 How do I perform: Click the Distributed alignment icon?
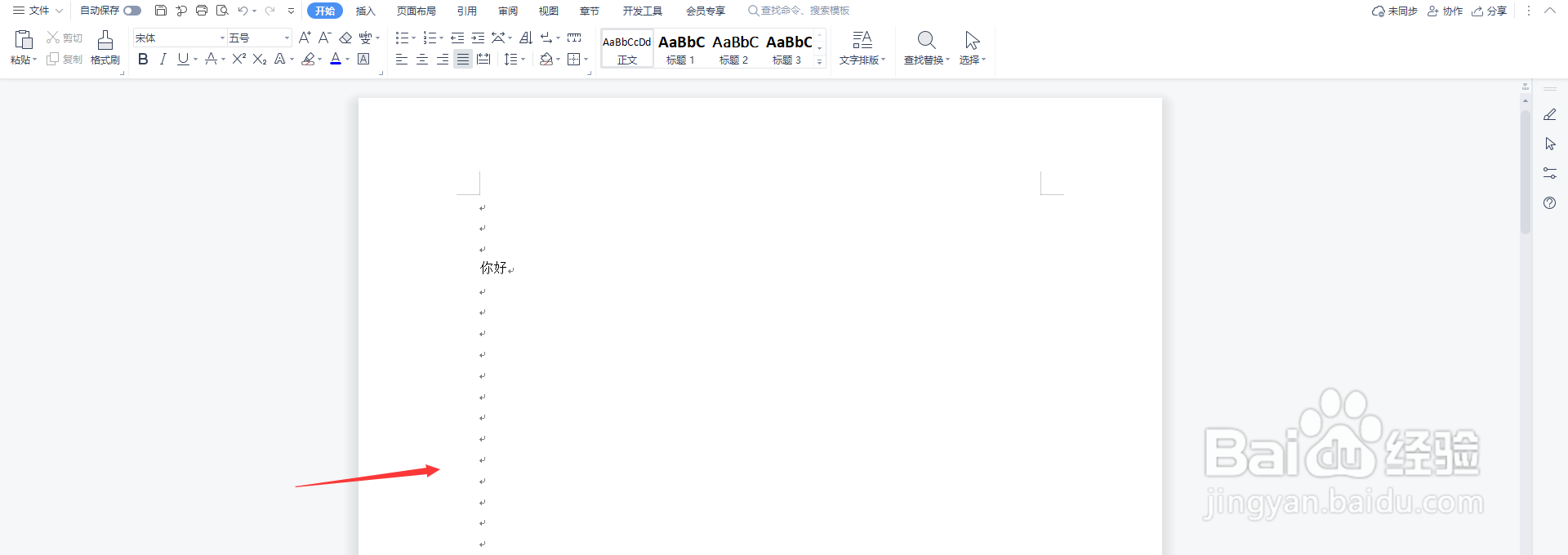coord(483,59)
